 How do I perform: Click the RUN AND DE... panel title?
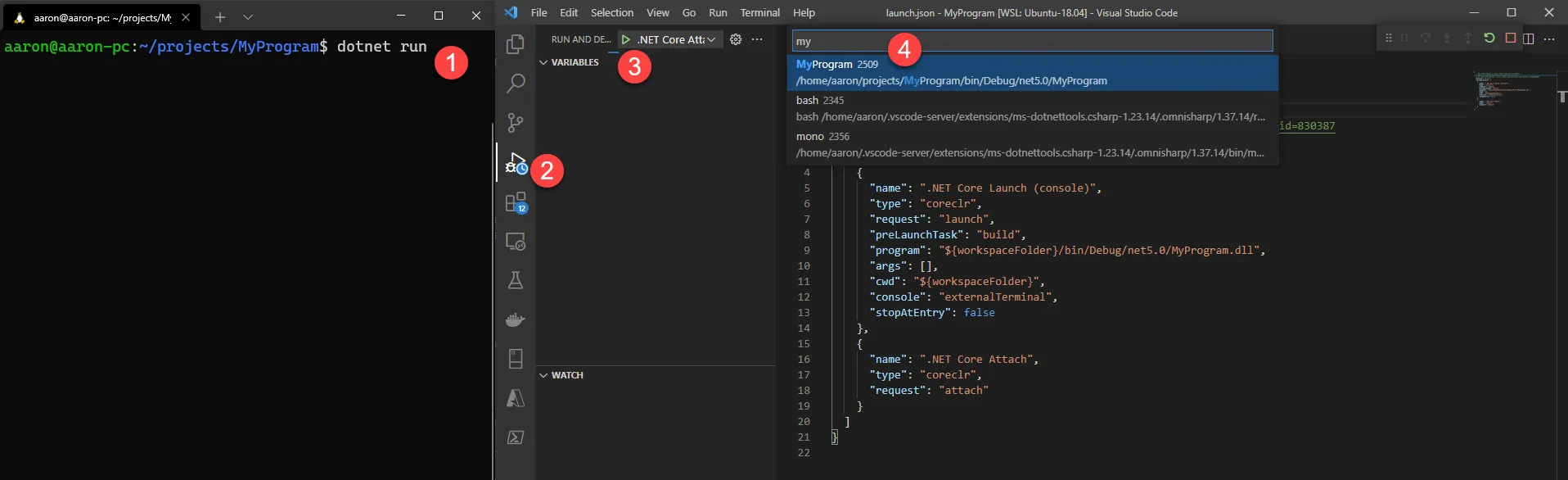(x=581, y=39)
